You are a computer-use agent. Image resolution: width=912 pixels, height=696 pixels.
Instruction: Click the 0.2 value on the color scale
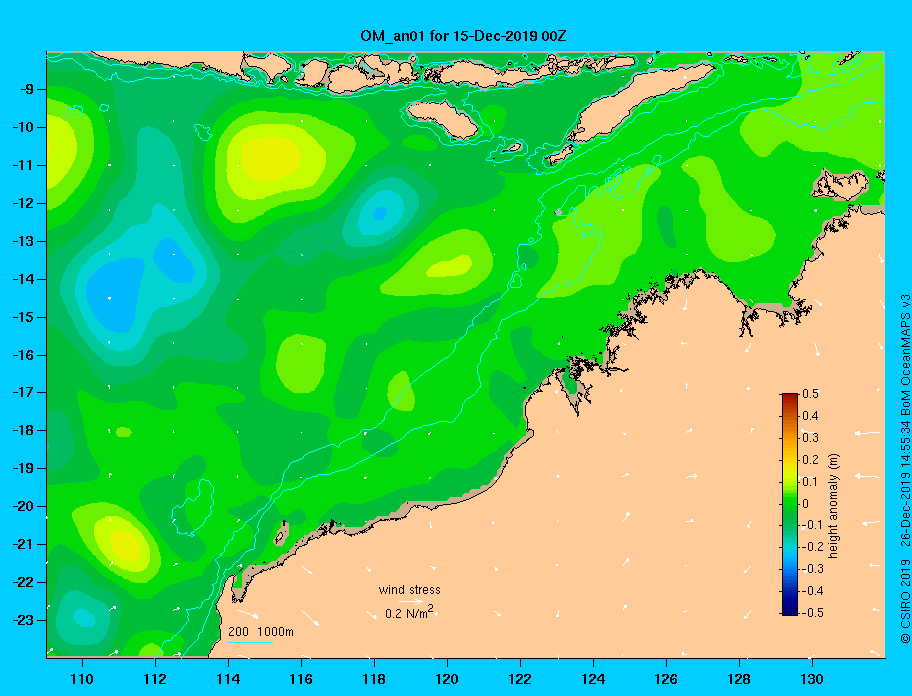click(x=810, y=459)
